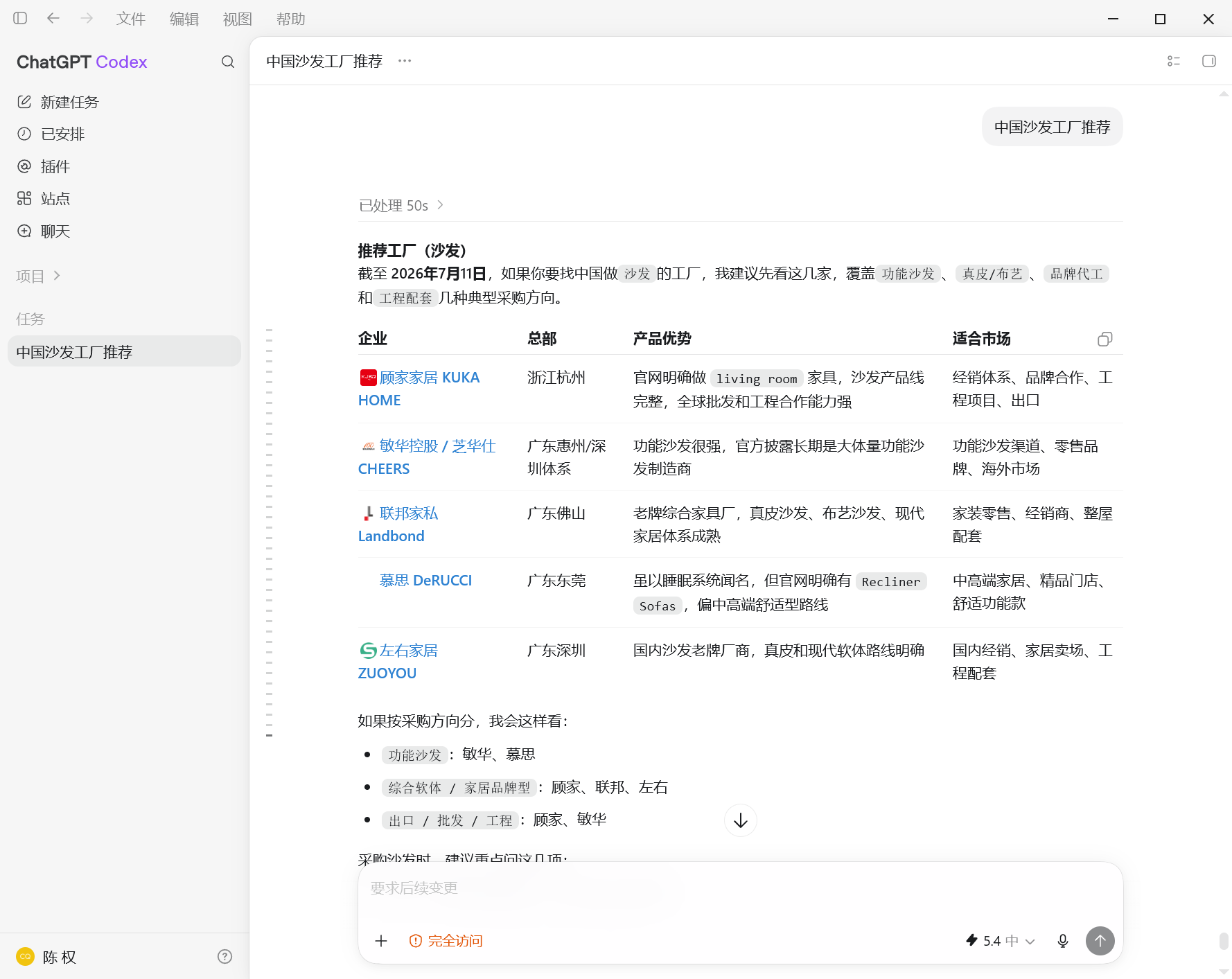
Task: Go back with the left arrow
Action: [53, 19]
